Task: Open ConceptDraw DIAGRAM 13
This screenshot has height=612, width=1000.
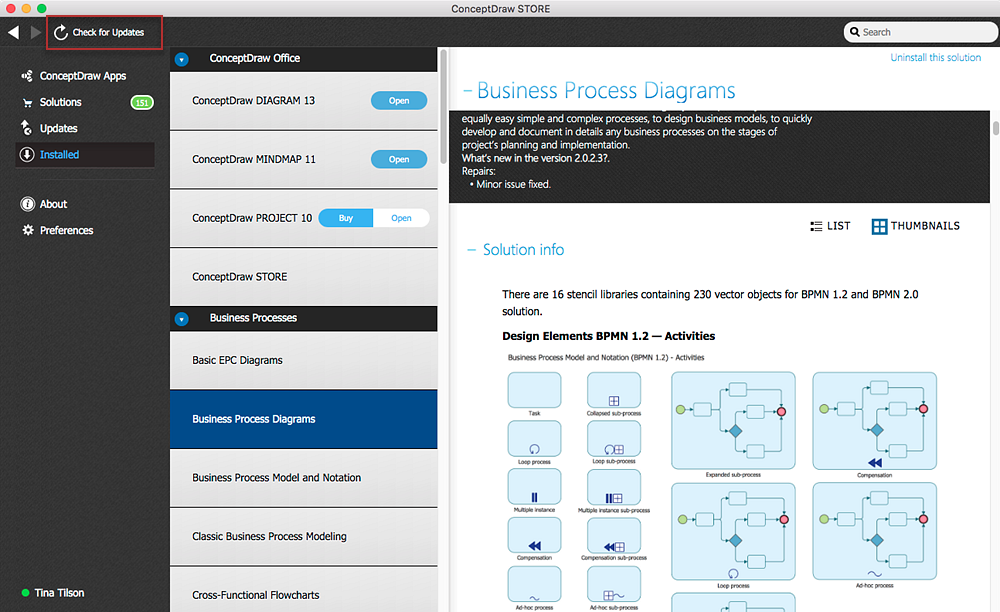Action: tap(399, 101)
